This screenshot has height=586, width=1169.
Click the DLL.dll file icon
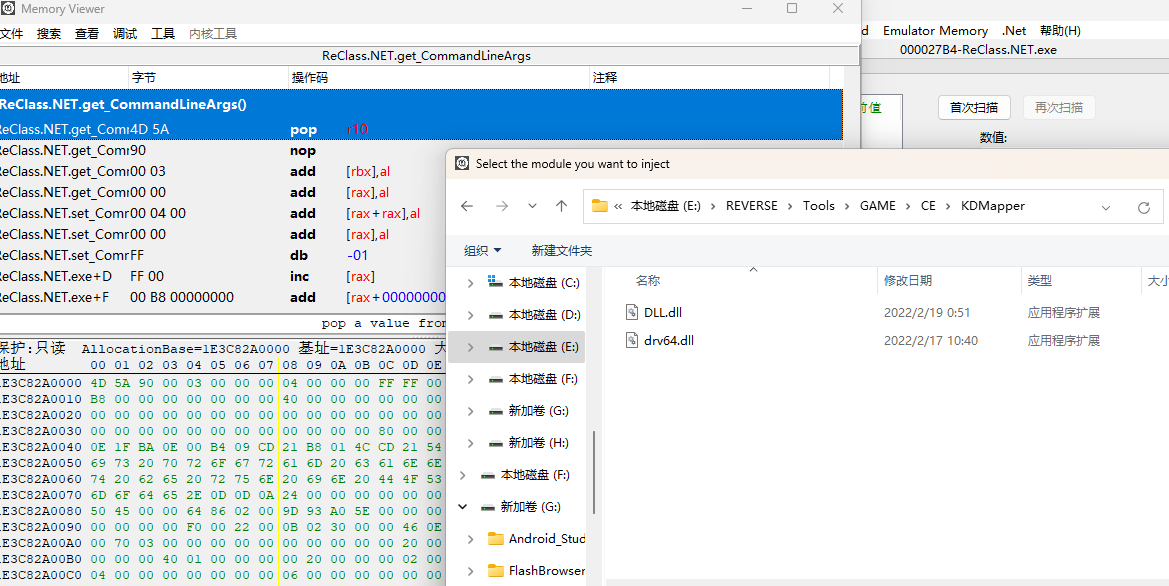pyautogui.click(x=631, y=312)
